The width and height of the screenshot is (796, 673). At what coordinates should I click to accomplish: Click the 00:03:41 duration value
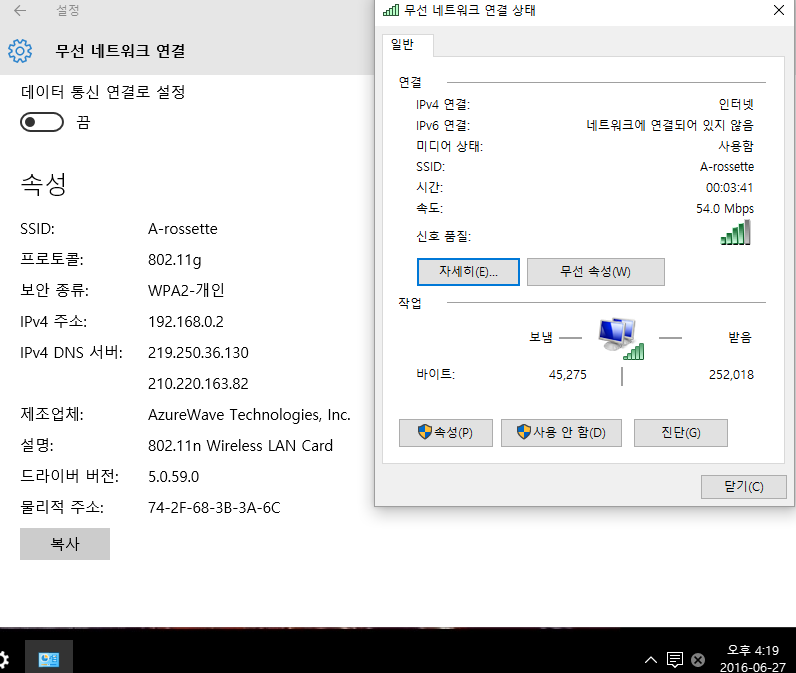(x=729, y=188)
